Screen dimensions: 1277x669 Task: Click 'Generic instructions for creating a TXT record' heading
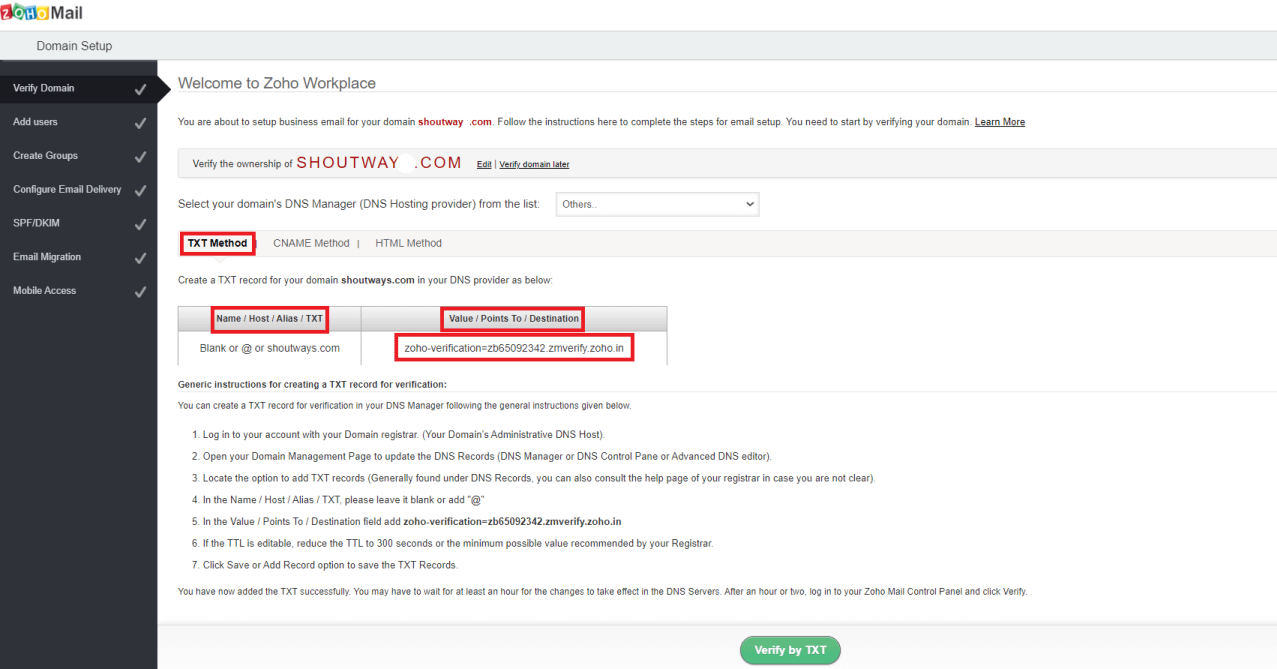pyautogui.click(x=312, y=384)
